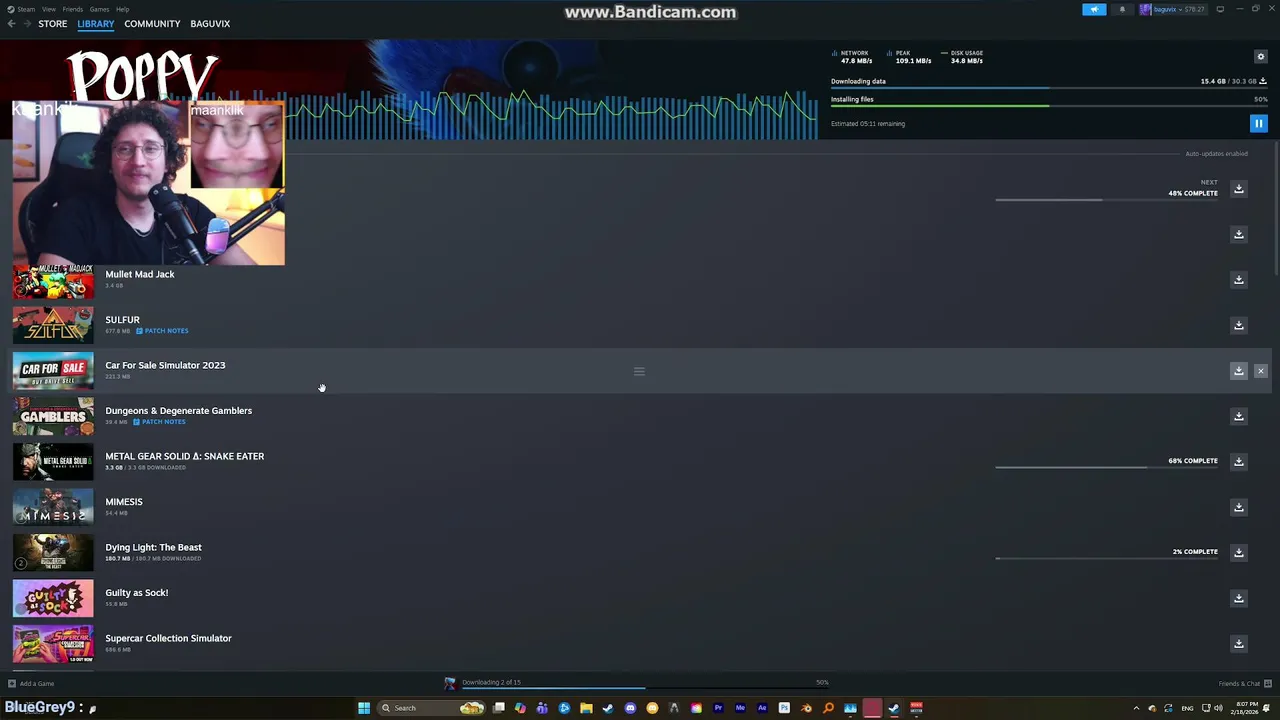Open Friends & Chat
1280x720 pixels.
[x=1244, y=684]
